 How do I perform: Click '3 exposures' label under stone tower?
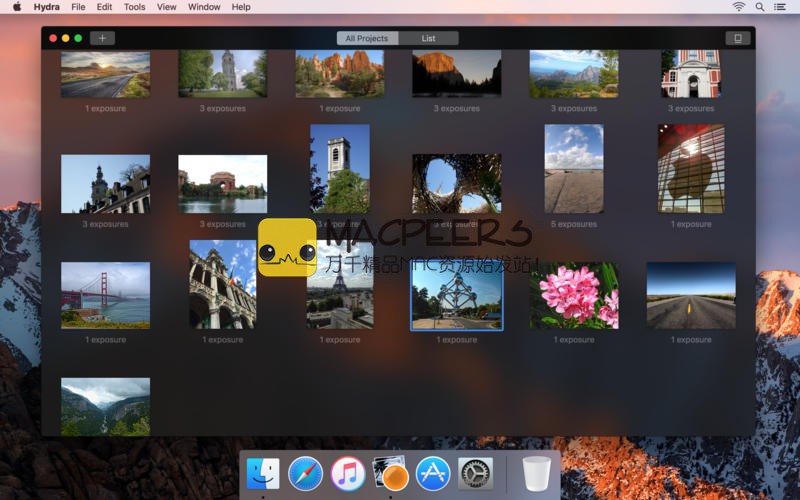[x=222, y=108]
